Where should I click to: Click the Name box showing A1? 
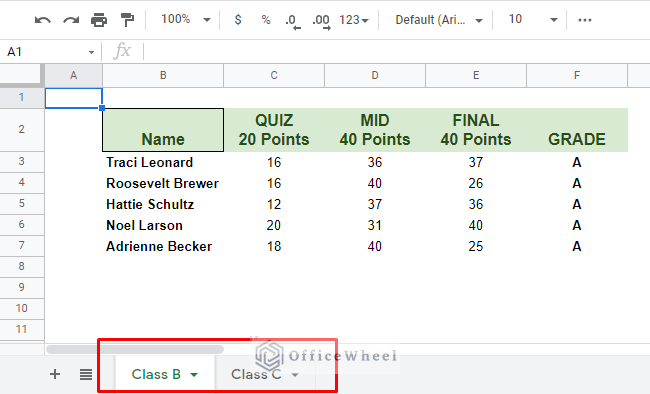[44, 52]
